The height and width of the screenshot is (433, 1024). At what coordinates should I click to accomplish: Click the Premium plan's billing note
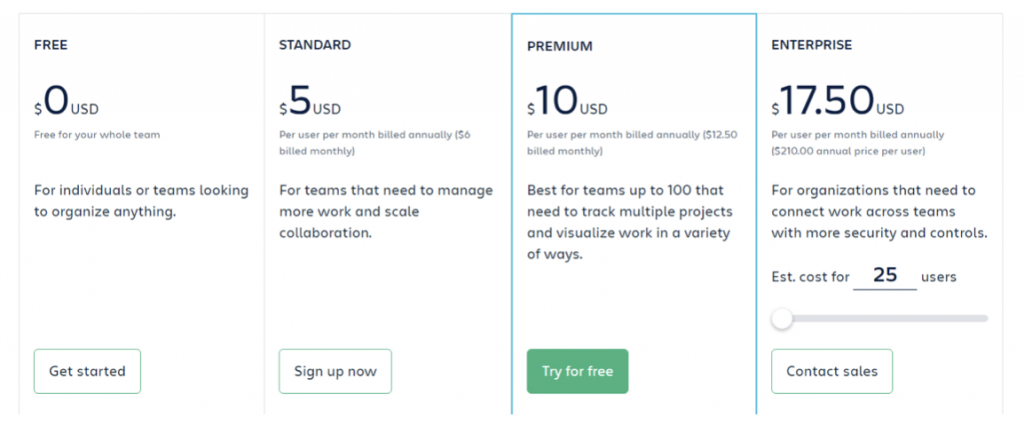(630, 143)
